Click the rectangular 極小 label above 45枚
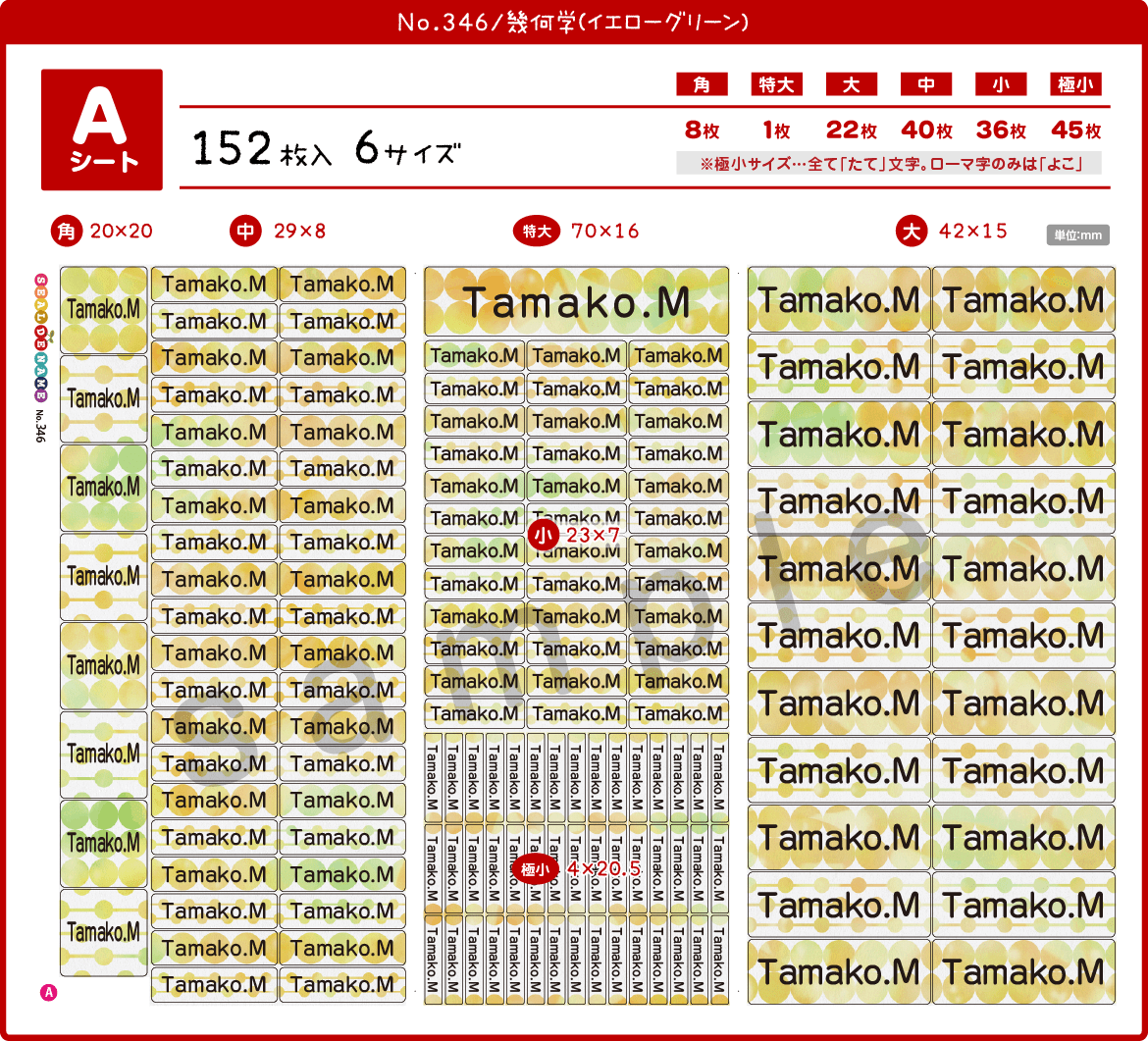This screenshot has width=1148, height=1041. (x=1075, y=84)
